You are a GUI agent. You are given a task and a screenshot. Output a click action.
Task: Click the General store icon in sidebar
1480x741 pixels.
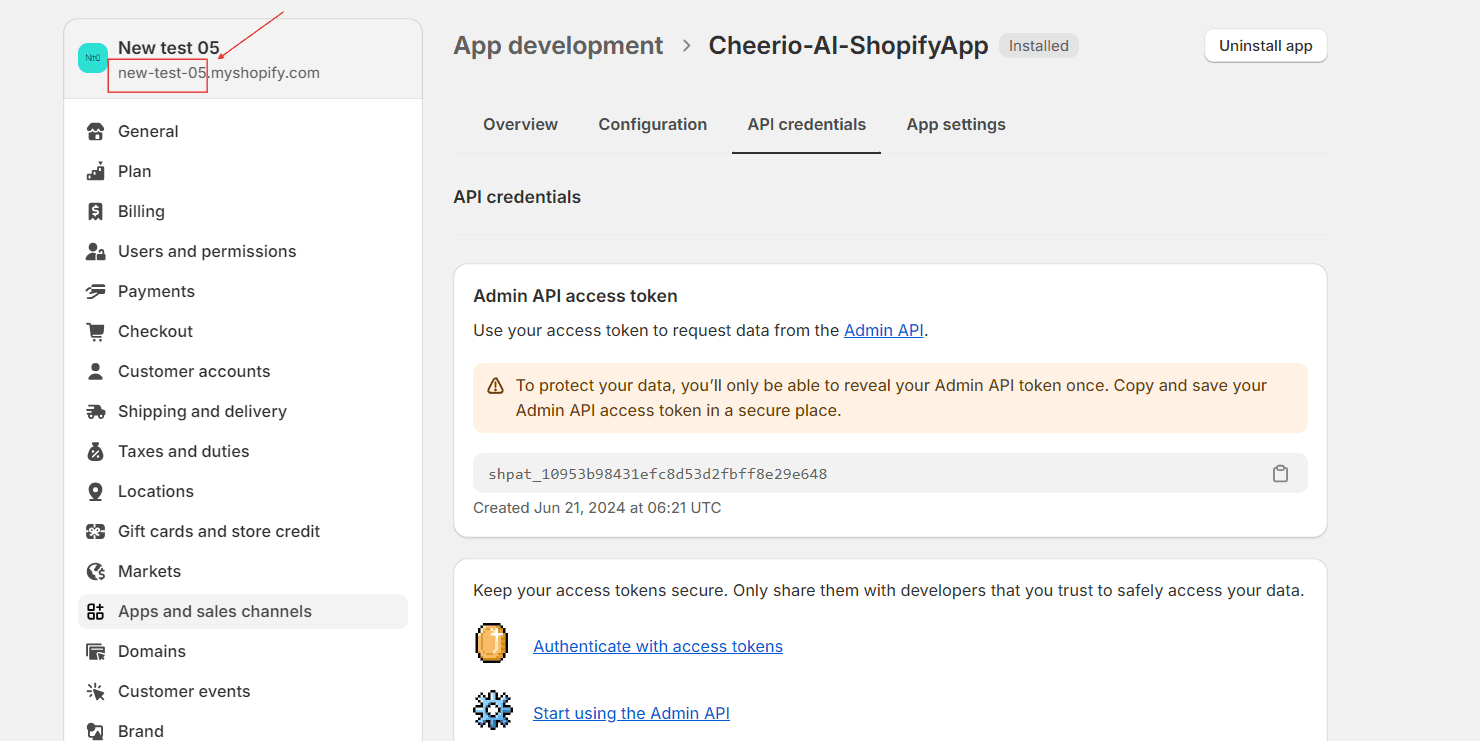95,131
